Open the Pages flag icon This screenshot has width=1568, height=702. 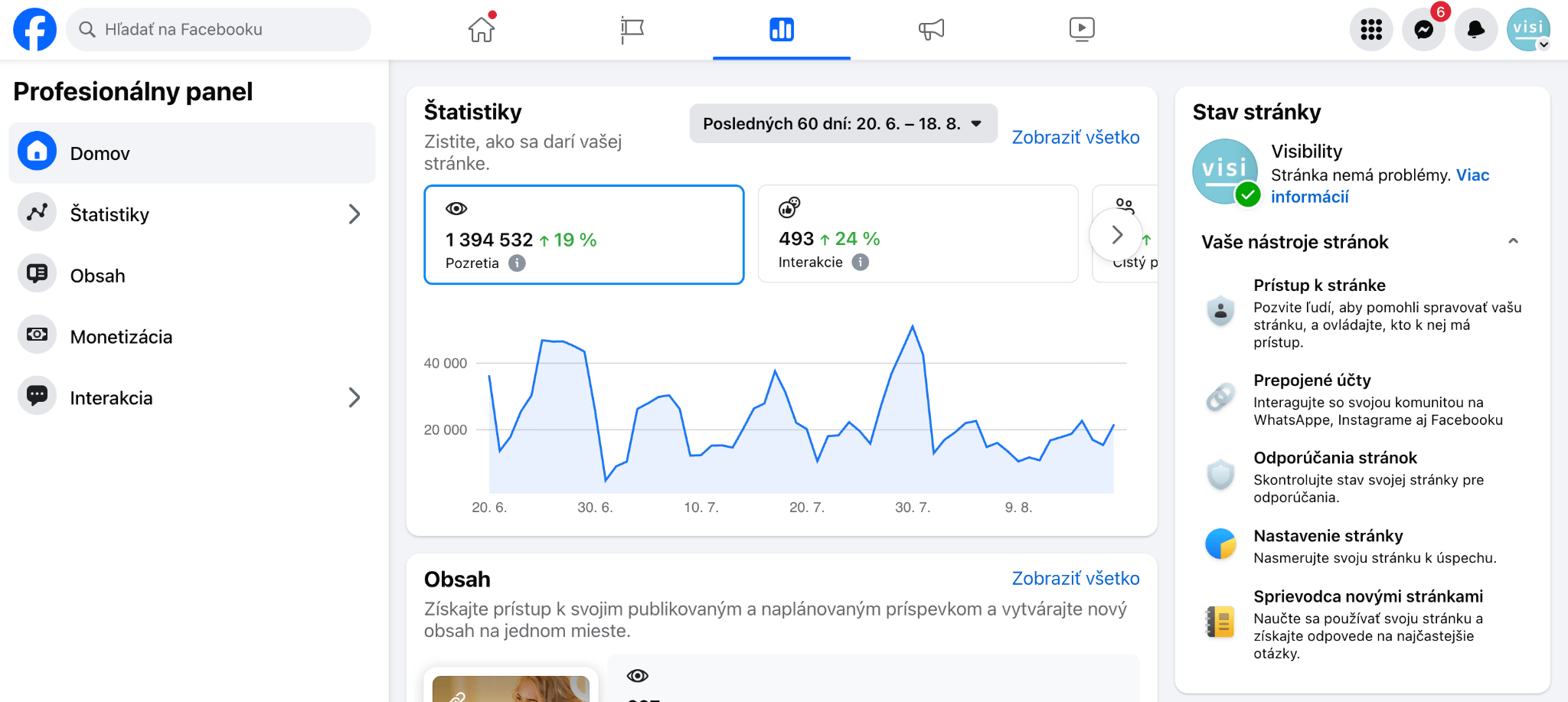(x=632, y=30)
